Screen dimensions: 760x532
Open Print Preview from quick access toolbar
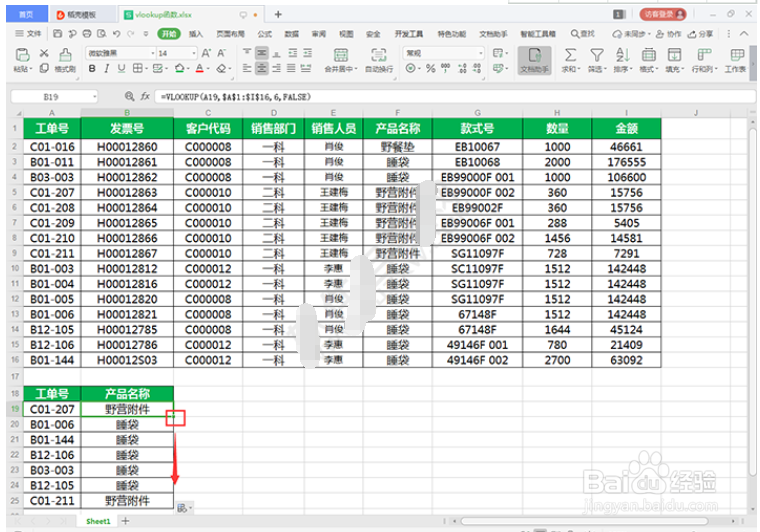point(101,33)
